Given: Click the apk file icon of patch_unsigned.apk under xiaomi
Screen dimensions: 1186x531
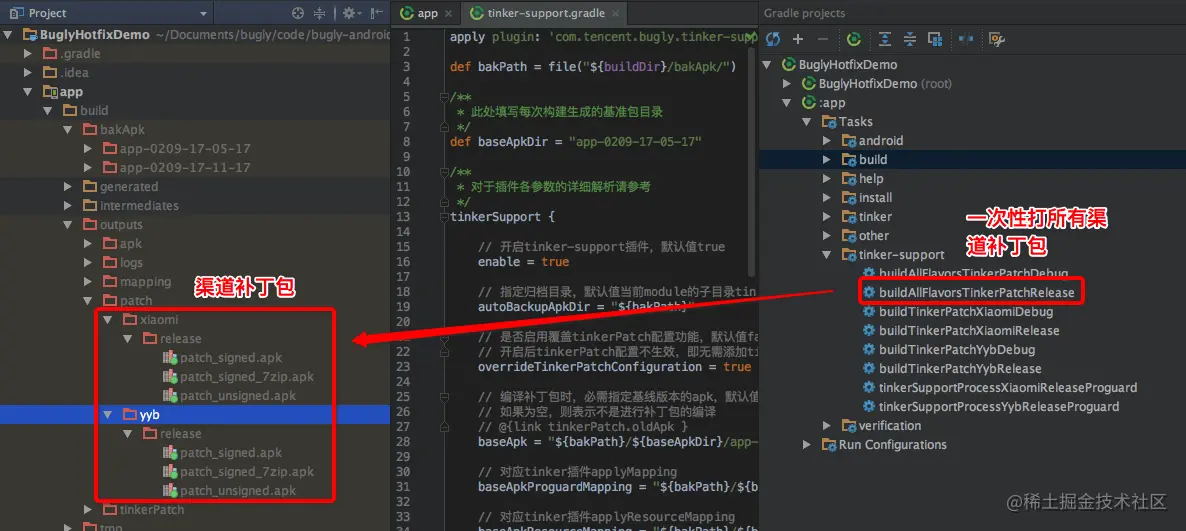Looking at the screenshot, I should click(170, 396).
